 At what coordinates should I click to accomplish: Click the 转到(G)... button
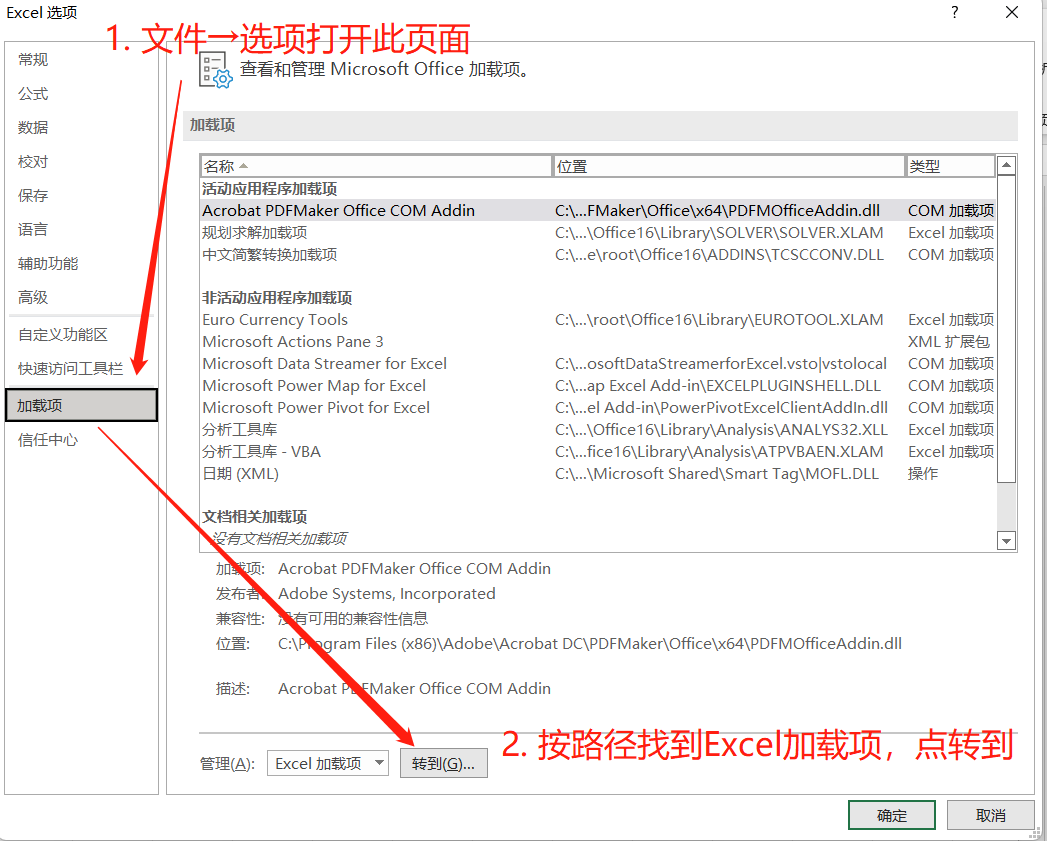[x=443, y=763]
